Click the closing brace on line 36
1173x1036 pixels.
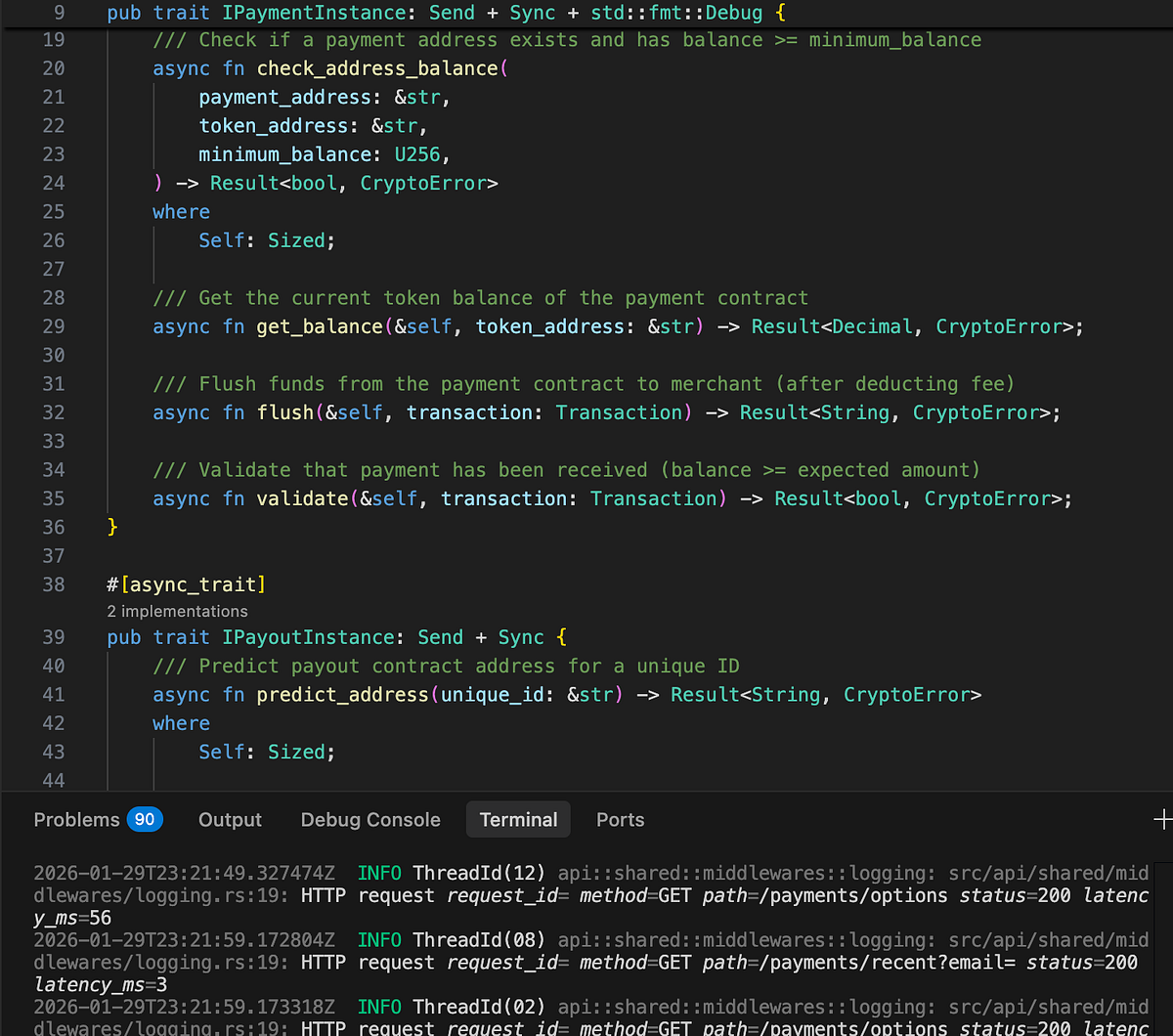click(112, 527)
